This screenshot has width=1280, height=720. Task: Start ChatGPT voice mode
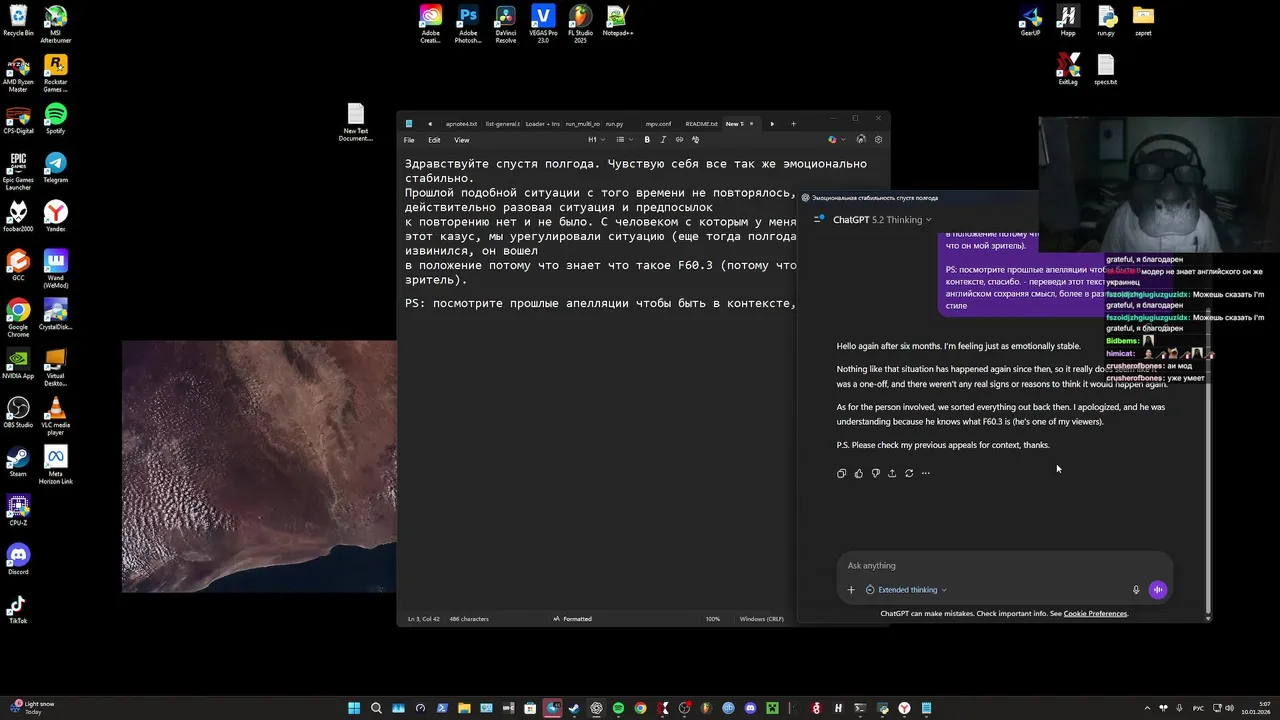[x=1158, y=590]
